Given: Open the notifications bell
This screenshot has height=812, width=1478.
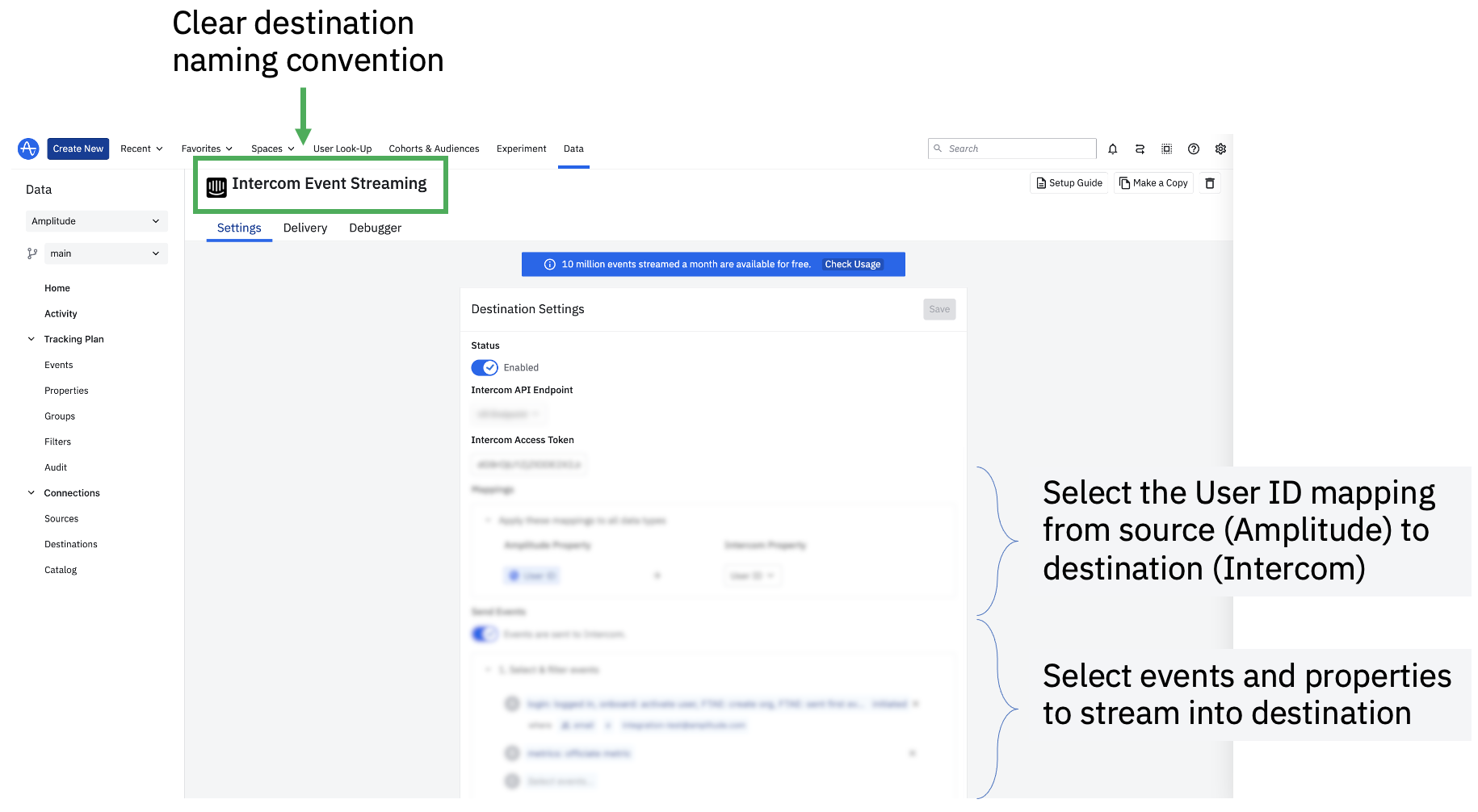Looking at the screenshot, I should click(x=1112, y=149).
